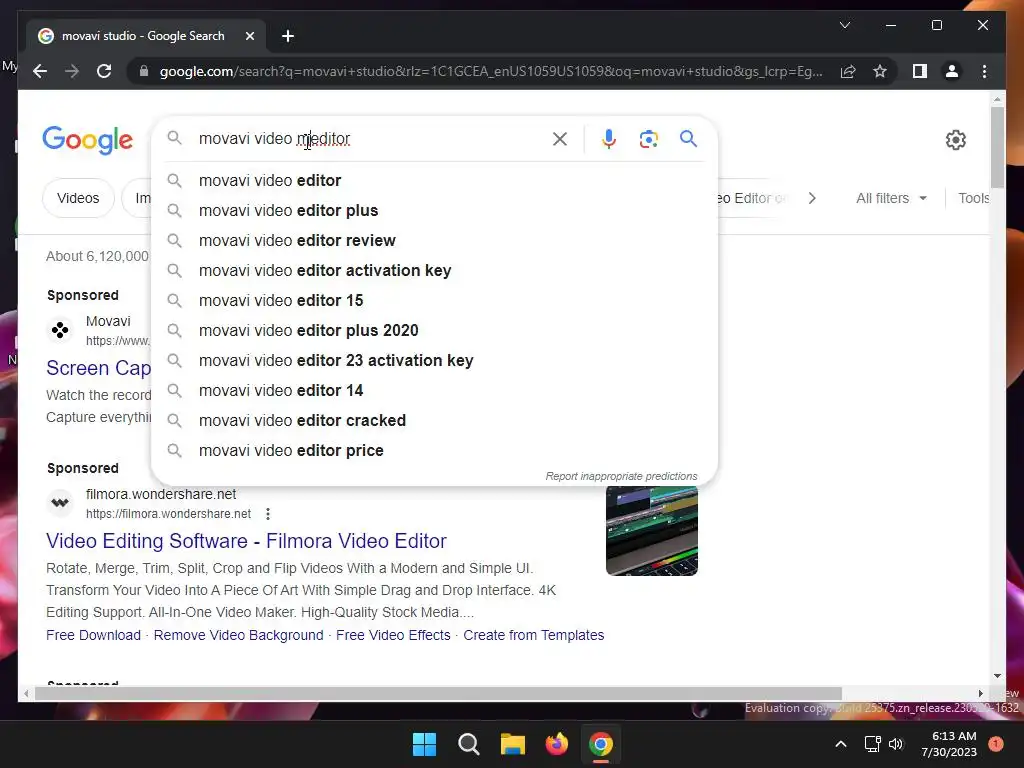Start voice search with the microphone icon

(609, 138)
